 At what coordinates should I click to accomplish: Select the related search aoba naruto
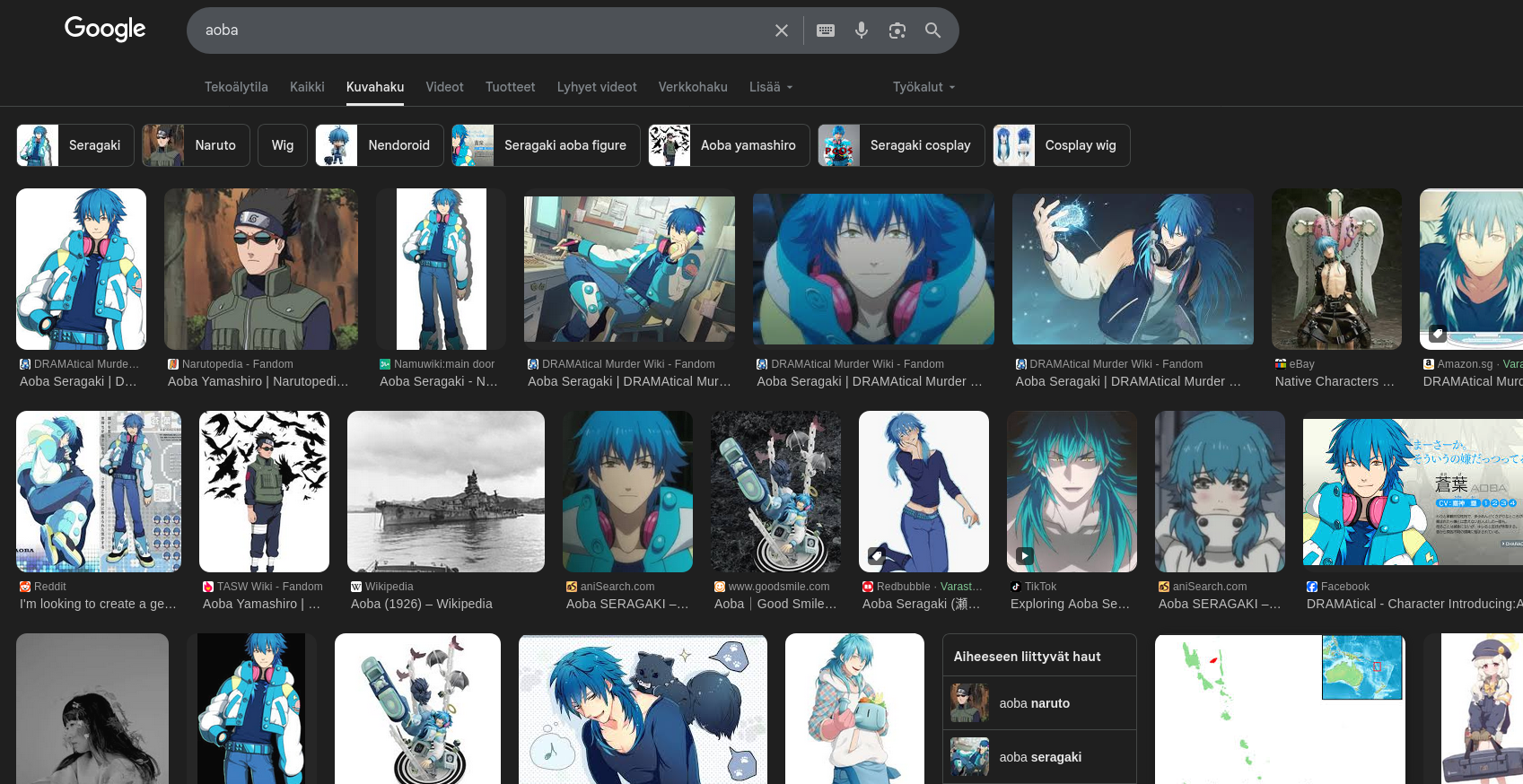pyautogui.click(x=1039, y=703)
